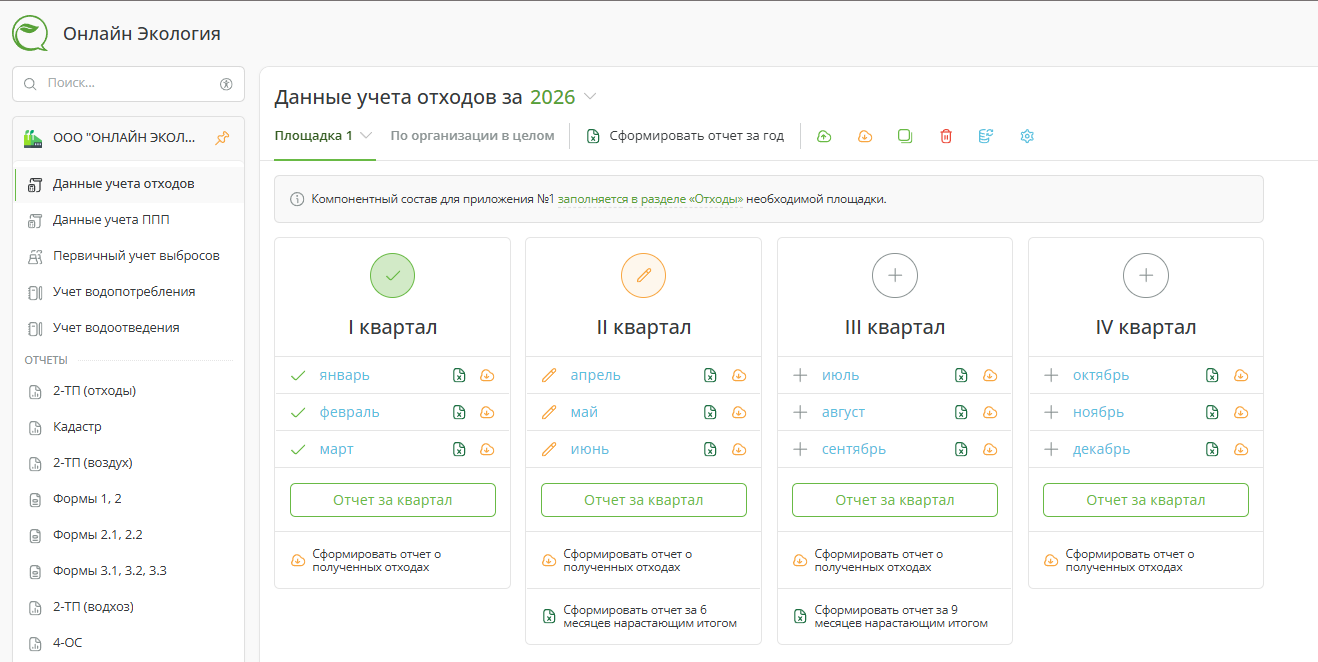Click the orange cloud download toolbar icon
The image size is (1318, 662).
(x=865, y=136)
